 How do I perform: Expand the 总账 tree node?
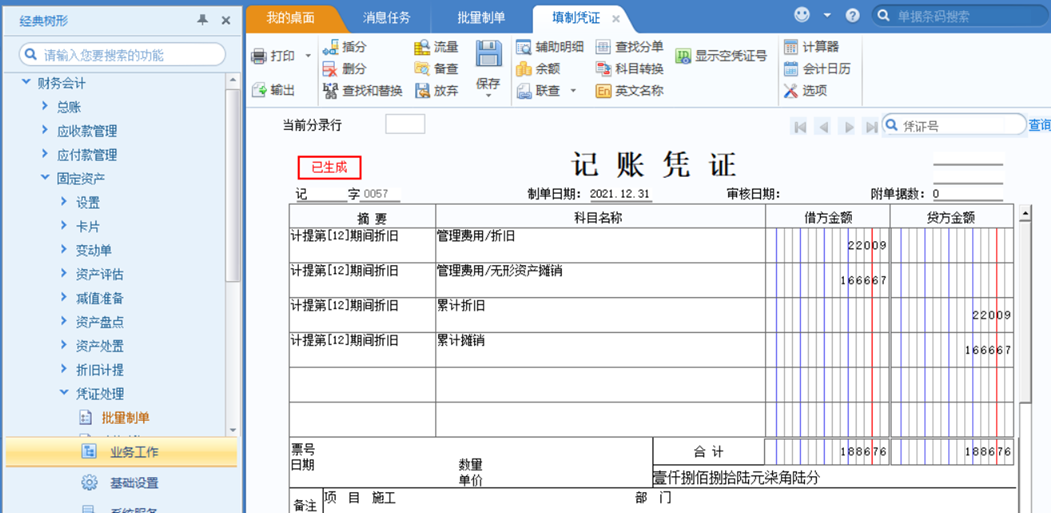click(45, 106)
